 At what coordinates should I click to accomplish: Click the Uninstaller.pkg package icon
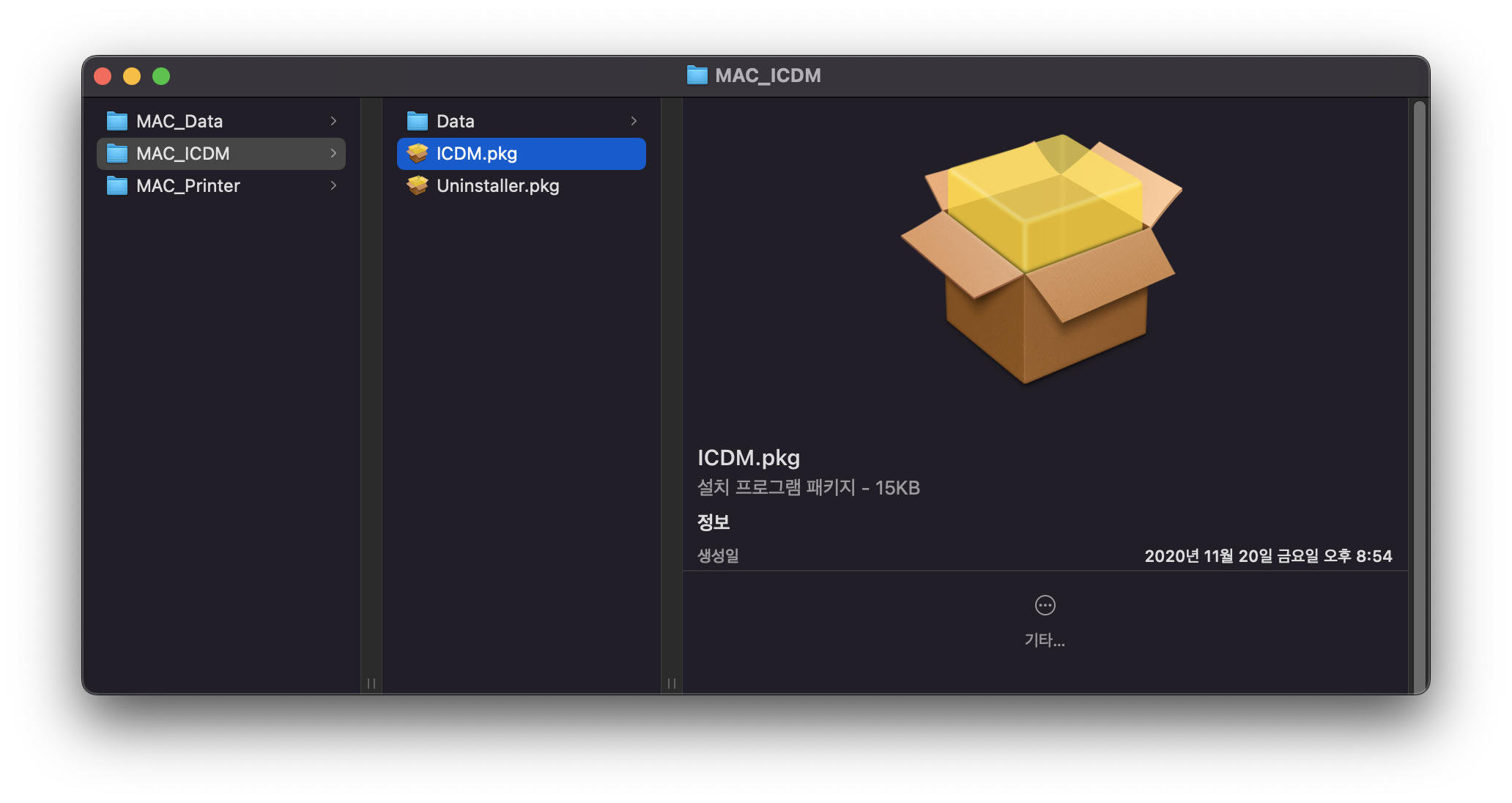click(418, 185)
